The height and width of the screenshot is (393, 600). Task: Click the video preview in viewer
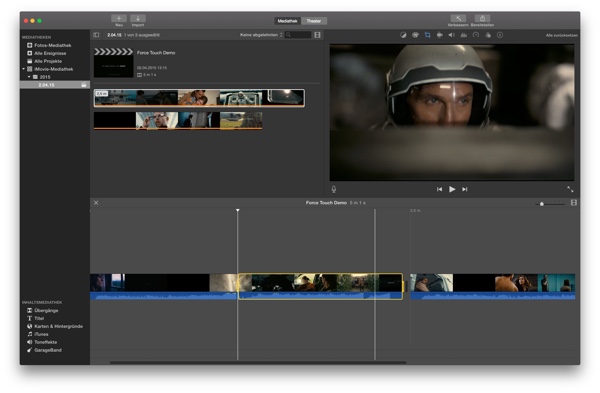point(452,113)
